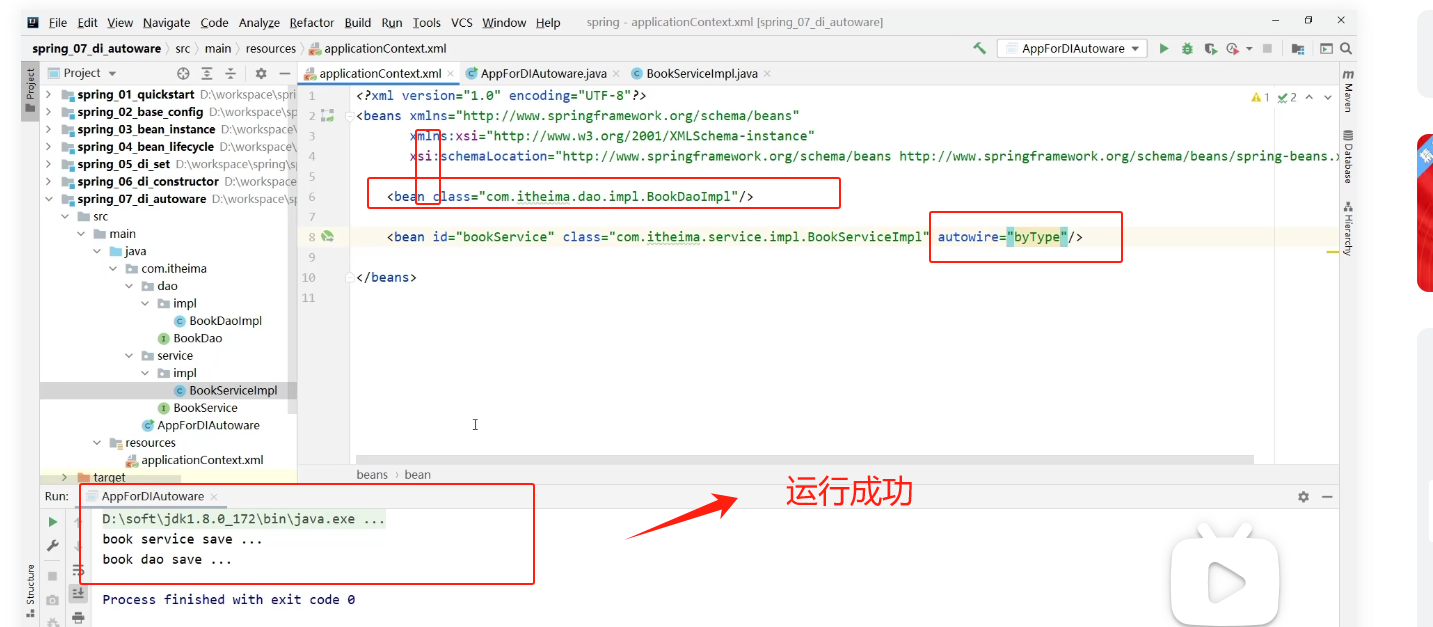Select BookService interface in tree
This screenshot has width=1433, height=627.
point(205,408)
